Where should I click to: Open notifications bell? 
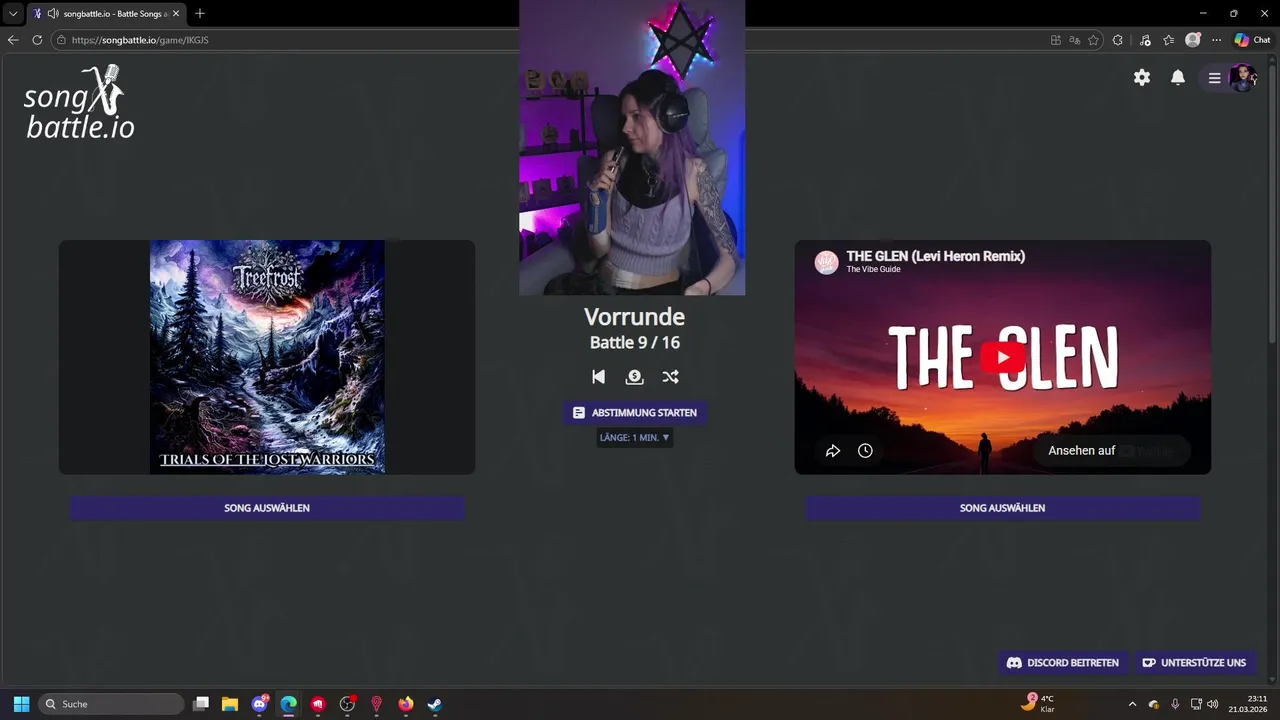[1178, 78]
